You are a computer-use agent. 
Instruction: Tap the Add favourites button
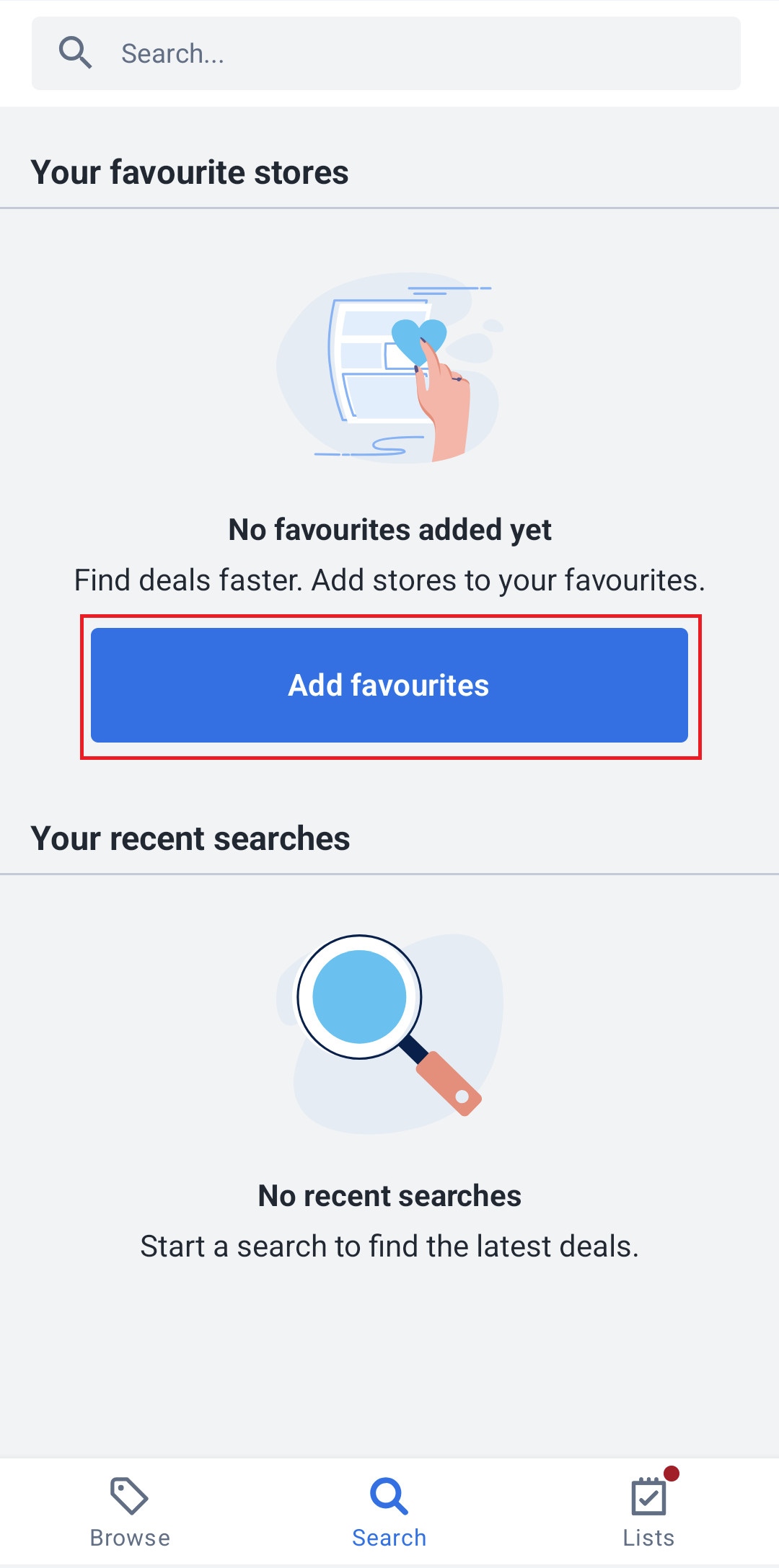click(x=389, y=685)
